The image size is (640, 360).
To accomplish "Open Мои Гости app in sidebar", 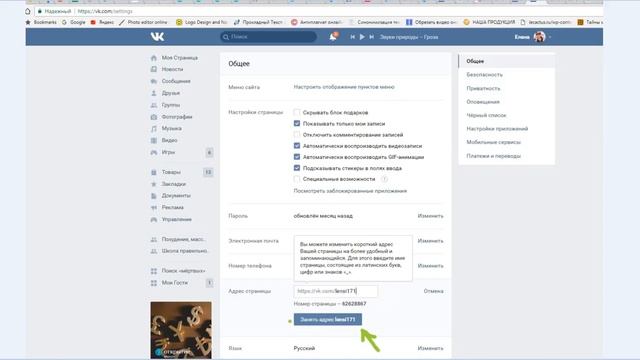I will click(175, 282).
